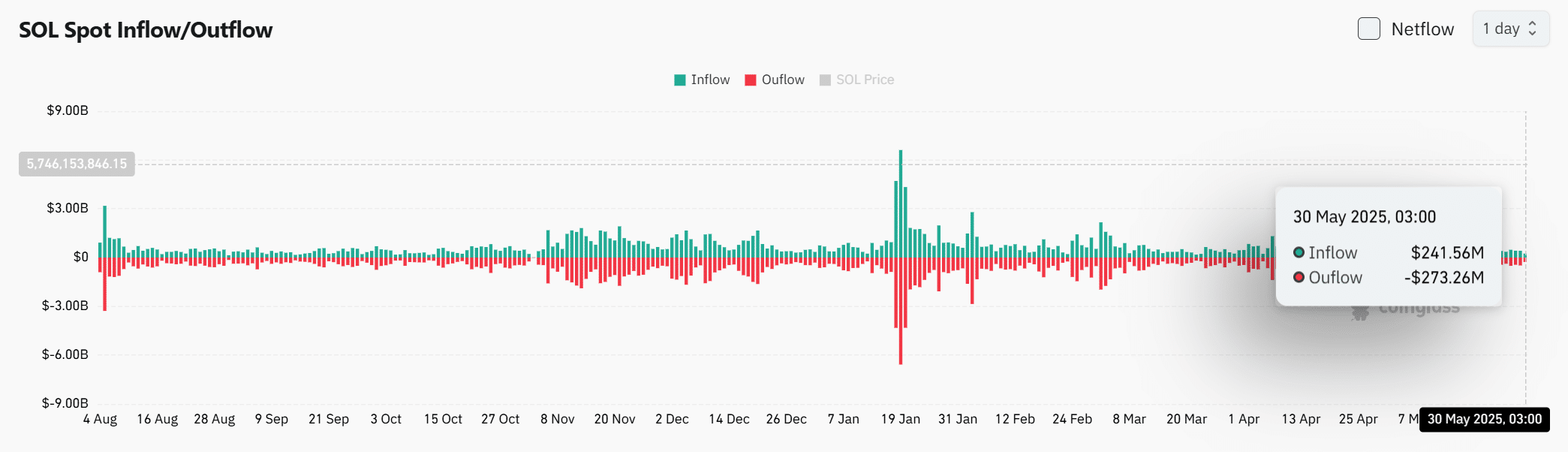Click the 12 Feb date axis label
The height and width of the screenshot is (452, 1568).
tap(1015, 419)
